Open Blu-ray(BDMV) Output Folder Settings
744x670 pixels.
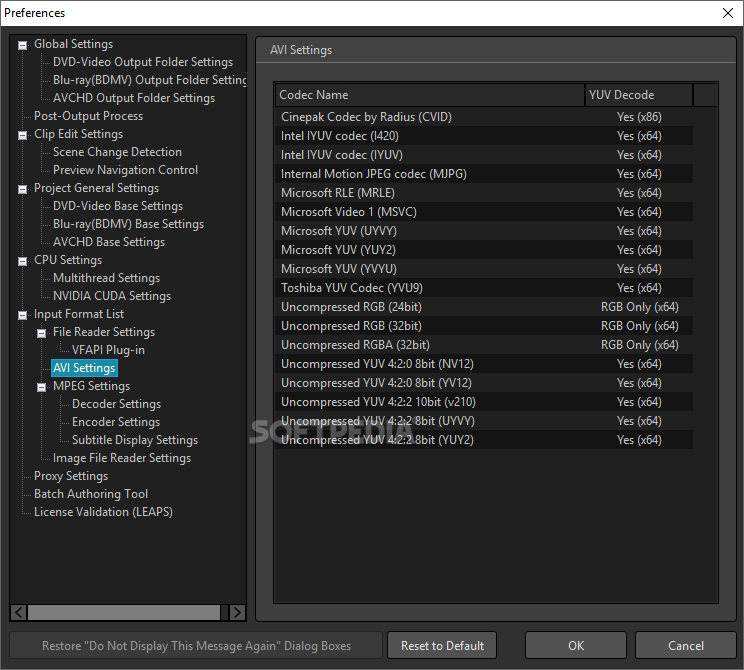pos(149,80)
